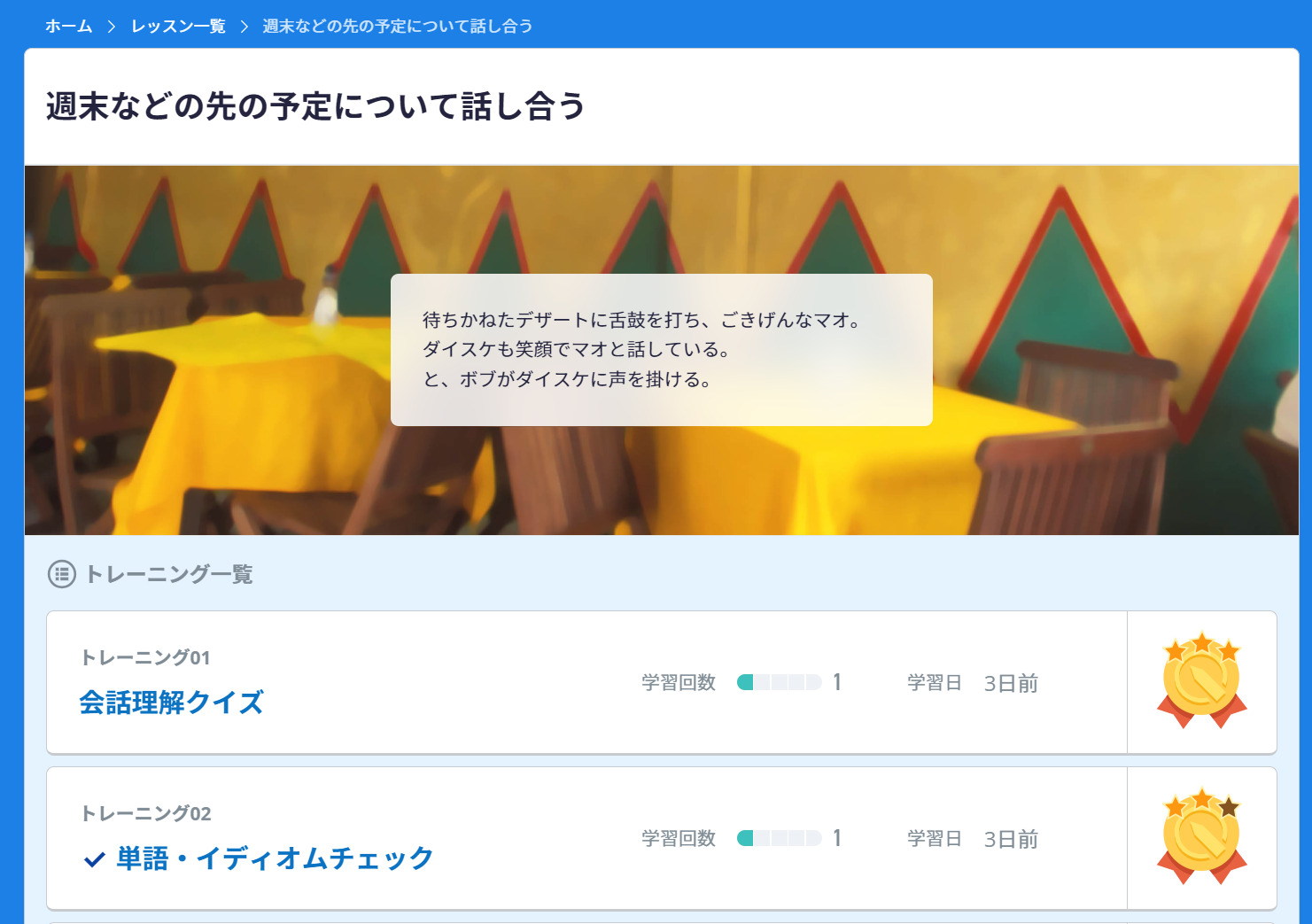Open 単語・イディオムチェック training
The height and width of the screenshot is (924, 1312).
click(x=275, y=858)
